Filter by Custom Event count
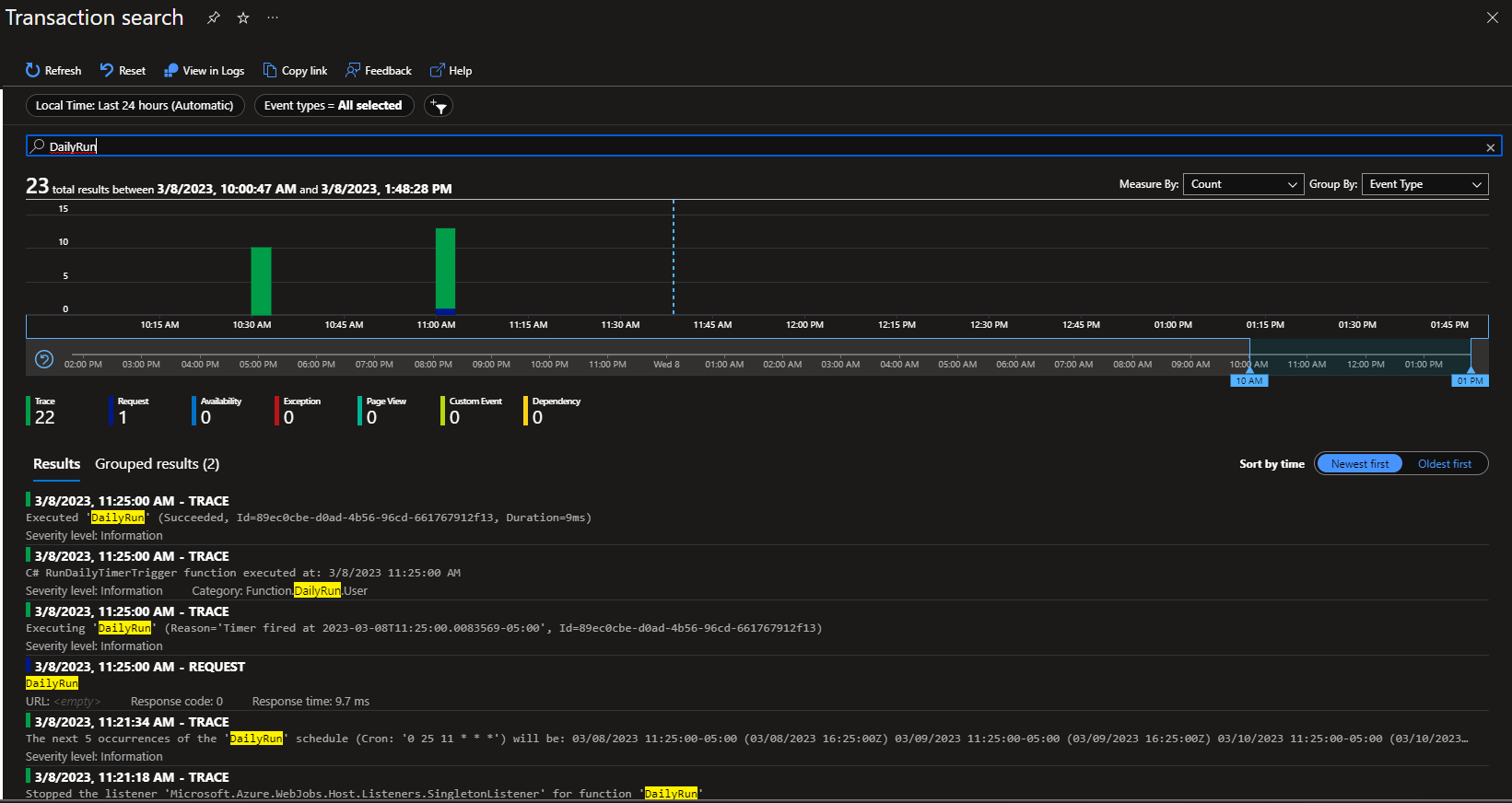 472,411
